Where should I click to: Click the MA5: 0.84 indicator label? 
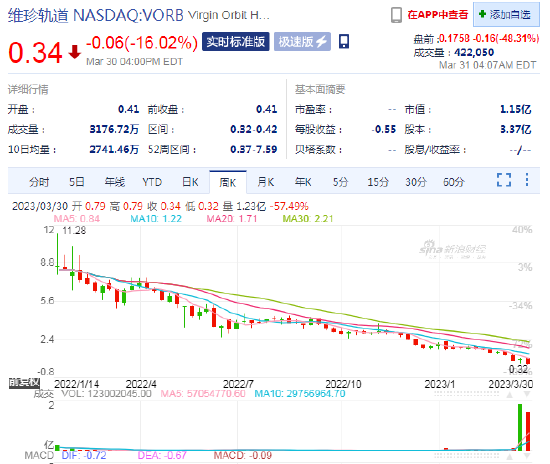(x=76, y=219)
